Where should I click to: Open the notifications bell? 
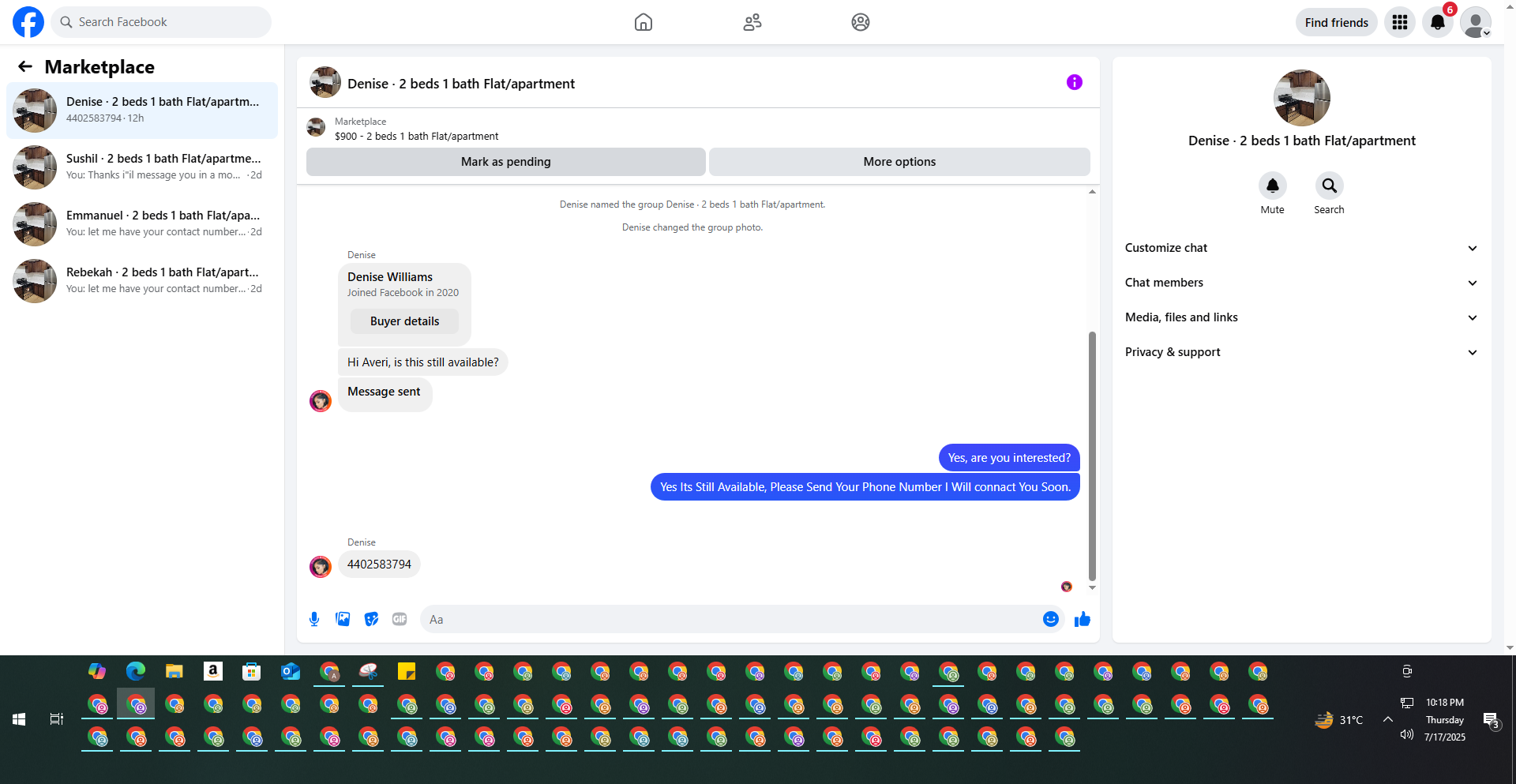[1438, 22]
